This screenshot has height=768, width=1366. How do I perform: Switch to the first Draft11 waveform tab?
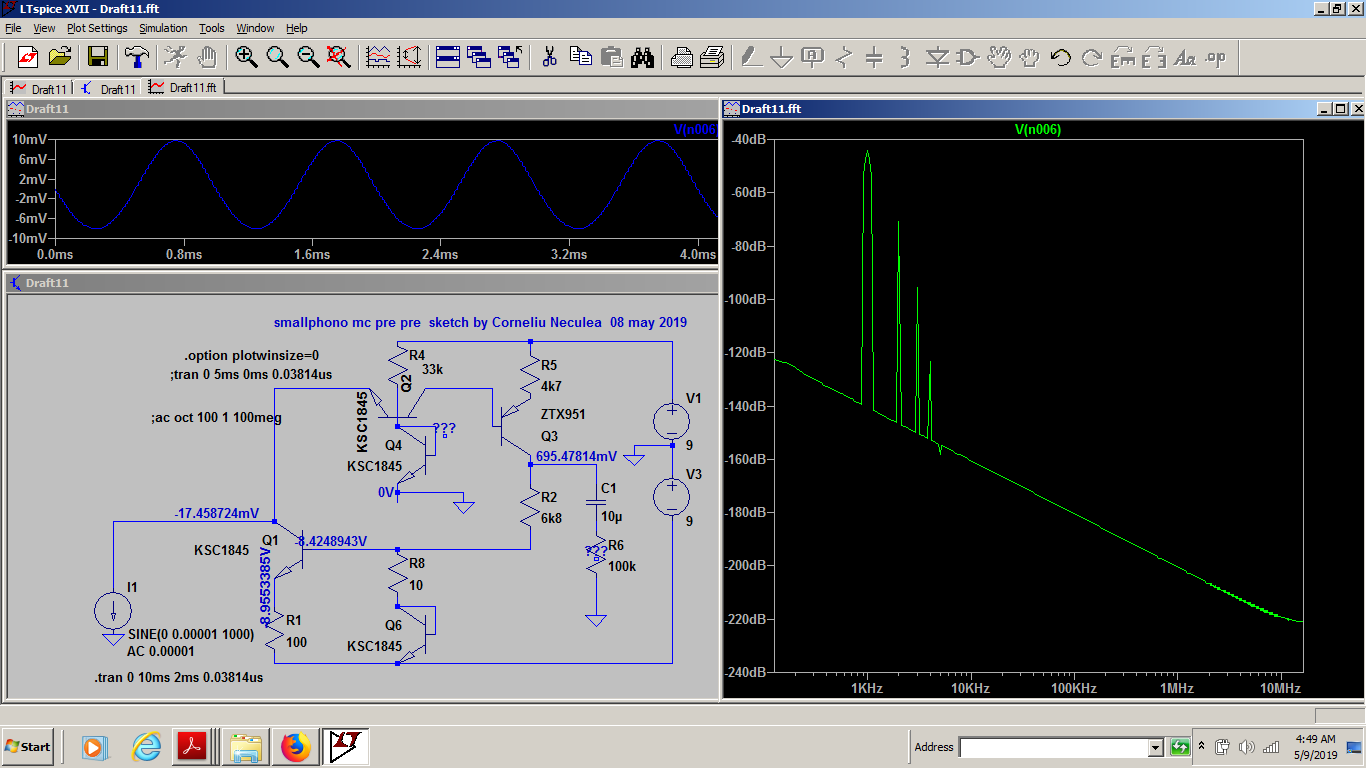click(x=39, y=89)
